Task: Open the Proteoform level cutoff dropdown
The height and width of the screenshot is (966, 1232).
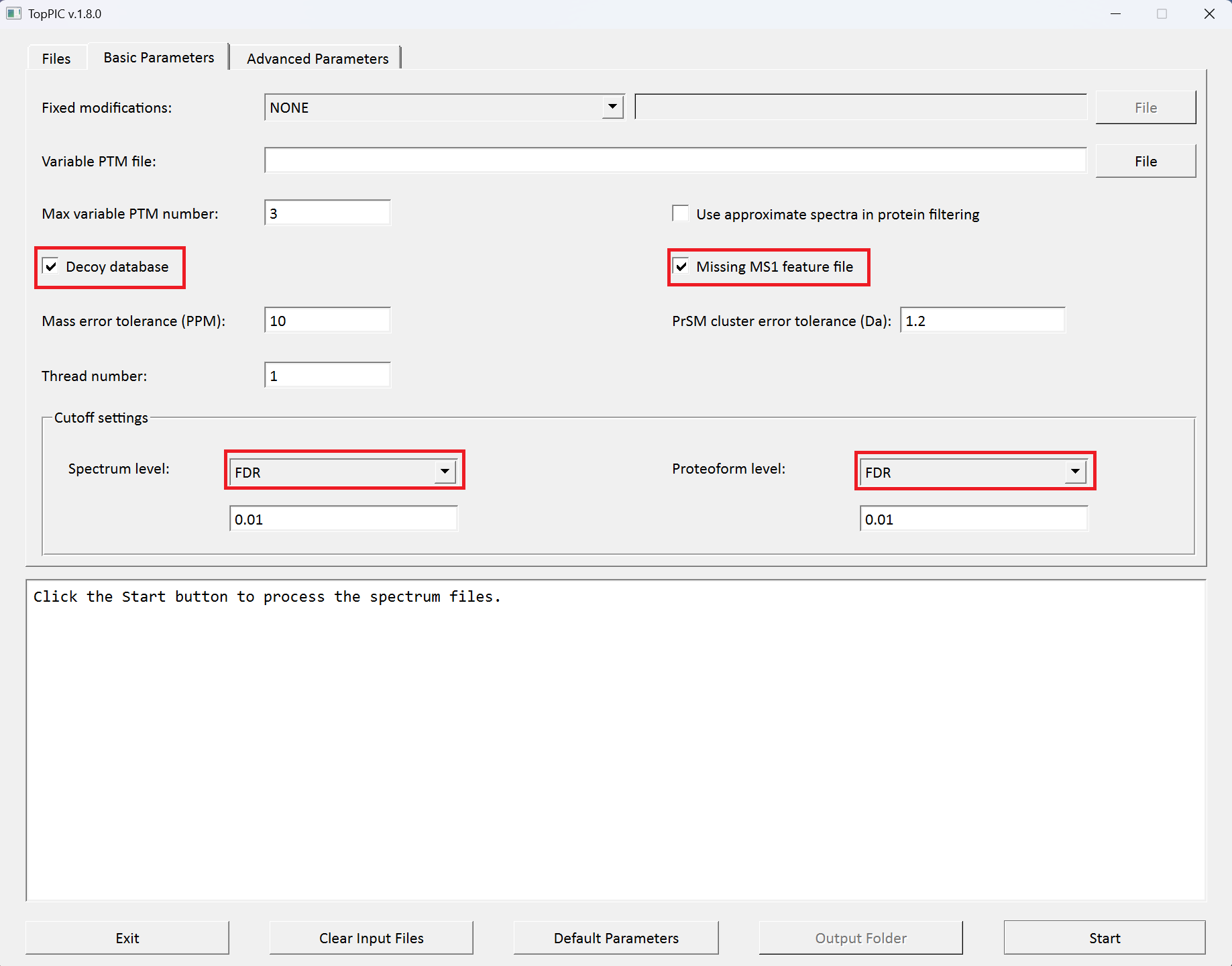Action: click(x=1074, y=472)
